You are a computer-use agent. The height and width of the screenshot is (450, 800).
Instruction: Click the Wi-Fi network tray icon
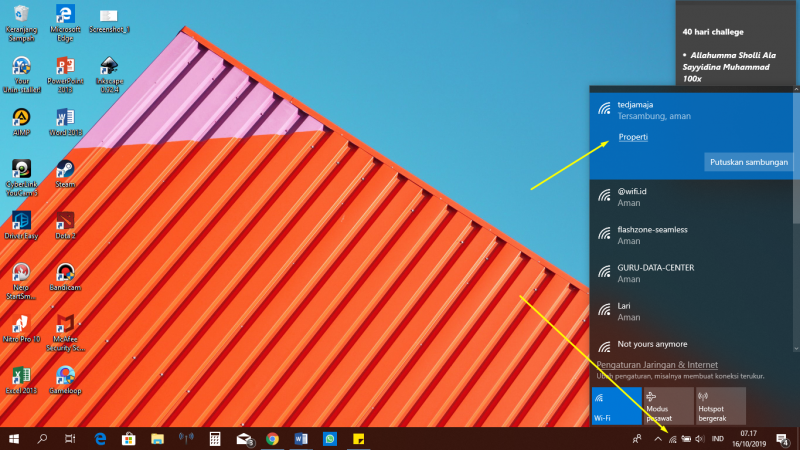(x=673, y=439)
